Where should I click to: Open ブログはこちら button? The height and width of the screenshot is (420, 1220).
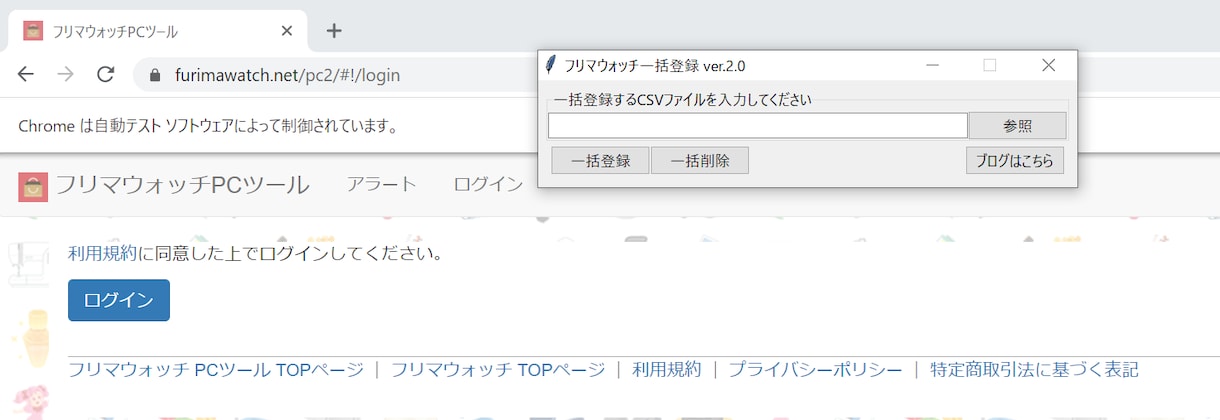1015,160
